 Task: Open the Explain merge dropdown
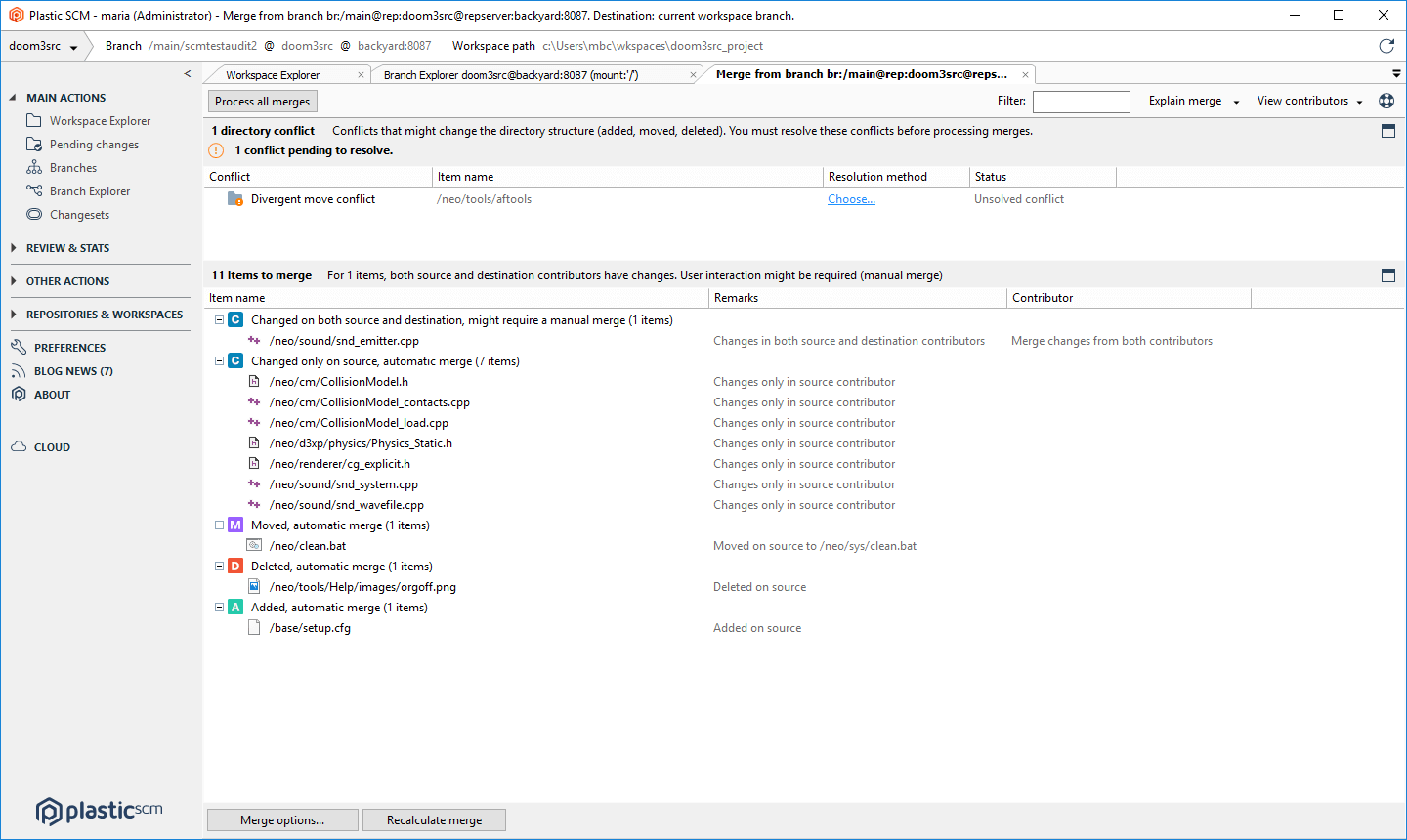click(x=1192, y=101)
